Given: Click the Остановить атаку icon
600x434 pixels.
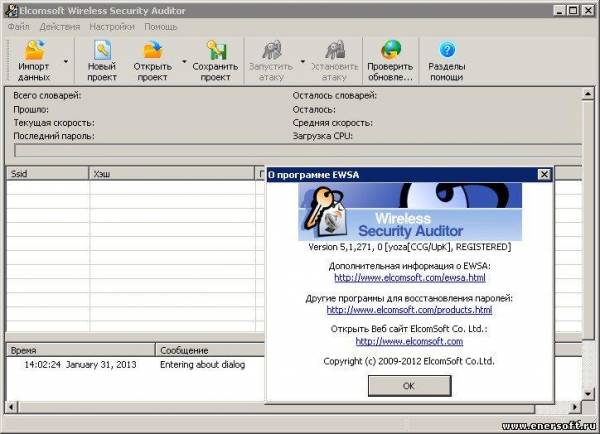Looking at the screenshot, I should point(335,50).
